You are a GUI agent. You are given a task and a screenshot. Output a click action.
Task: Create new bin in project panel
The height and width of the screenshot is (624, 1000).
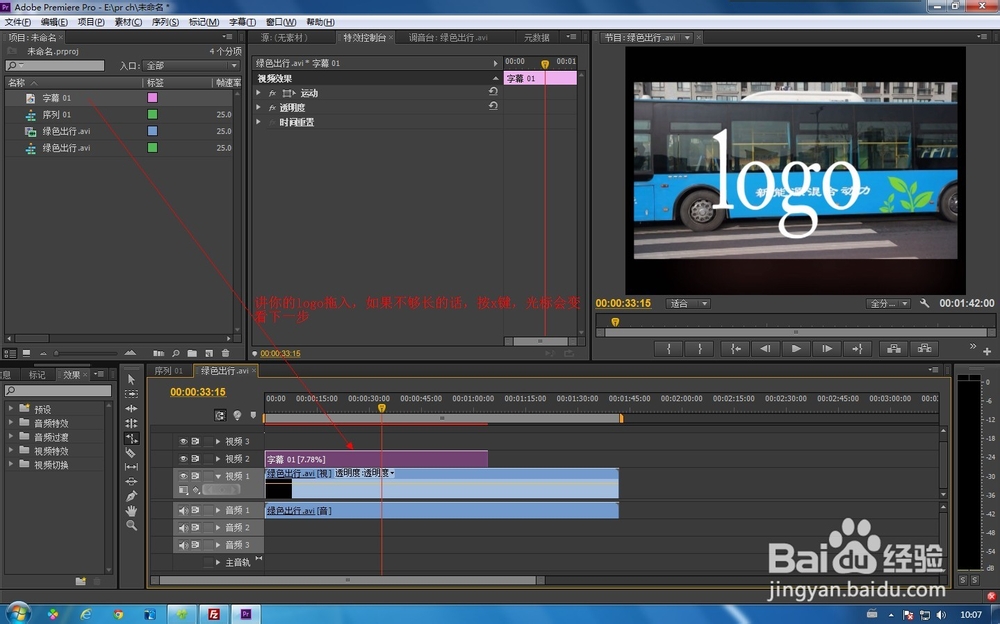192,353
